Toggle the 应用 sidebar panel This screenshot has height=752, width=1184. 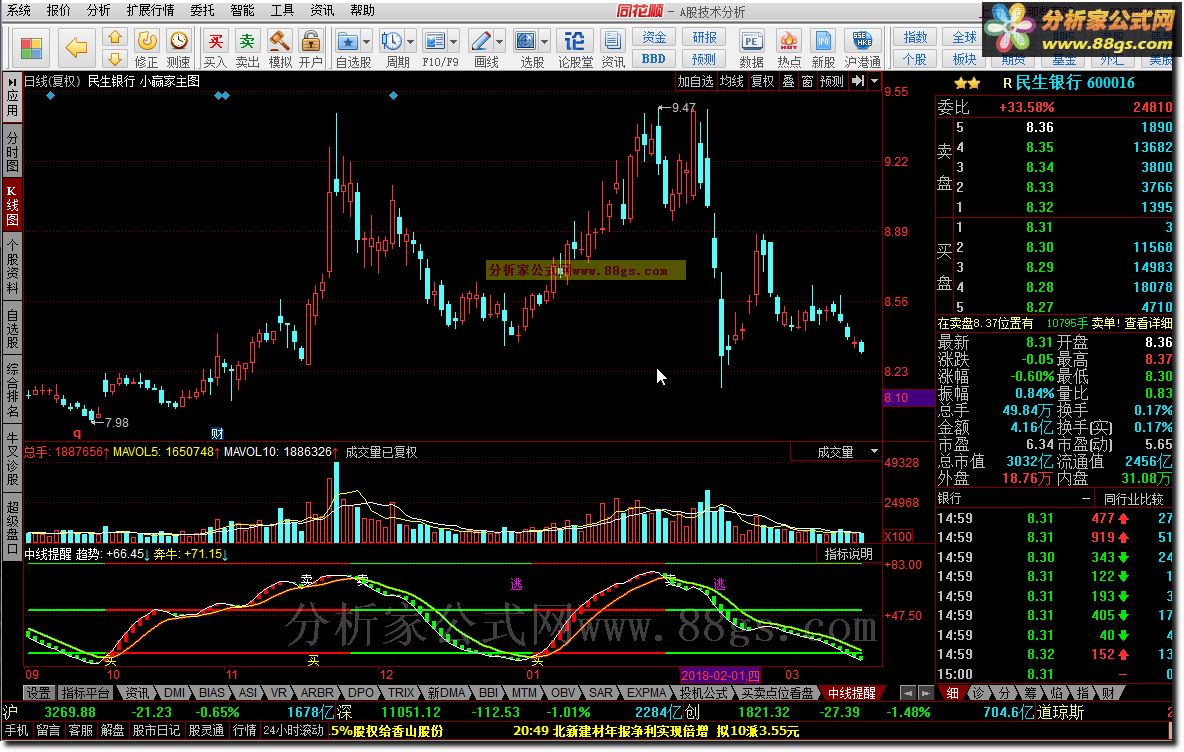[x=12, y=97]
